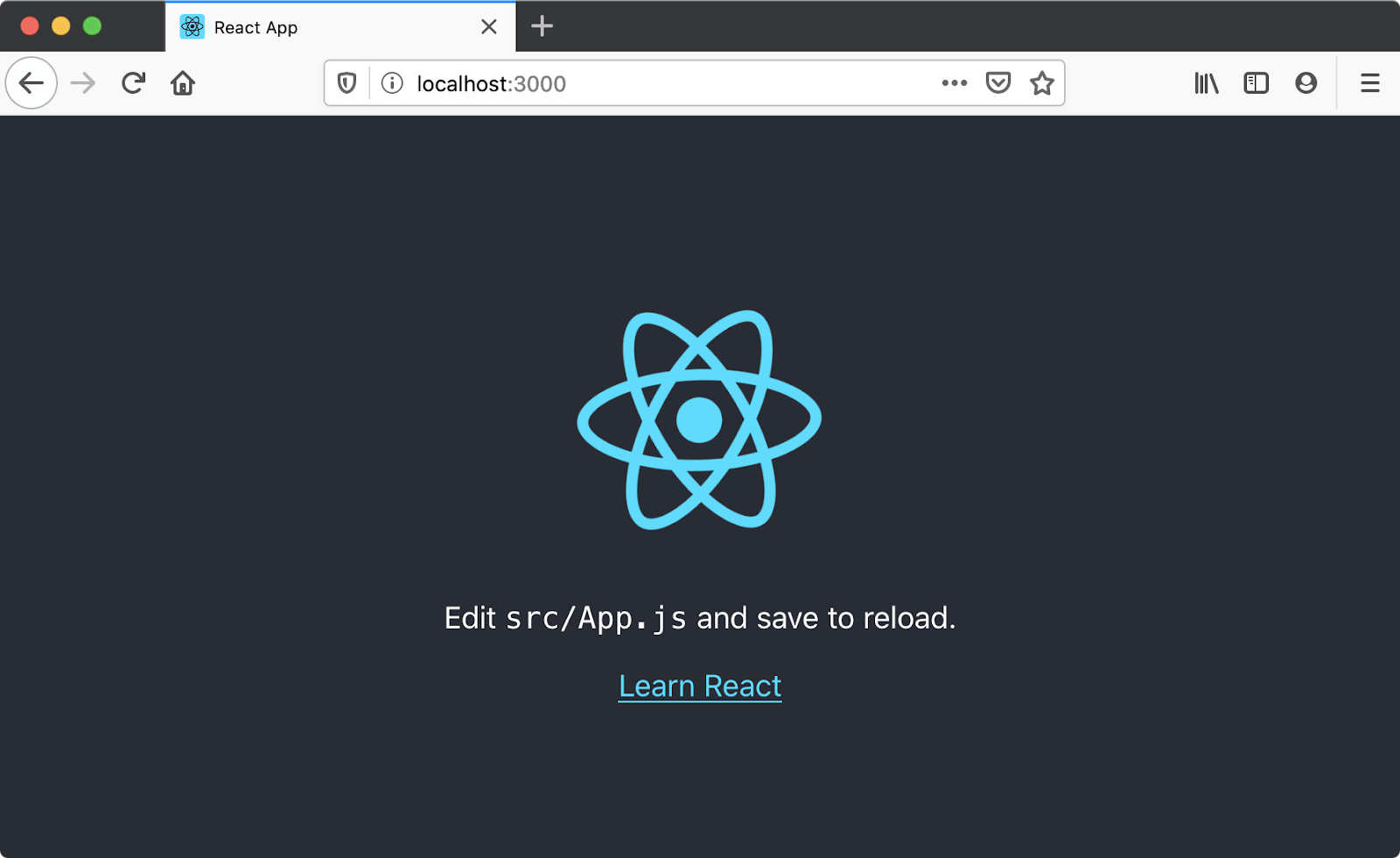
Task: Close the React App tab
Action: 488,27
